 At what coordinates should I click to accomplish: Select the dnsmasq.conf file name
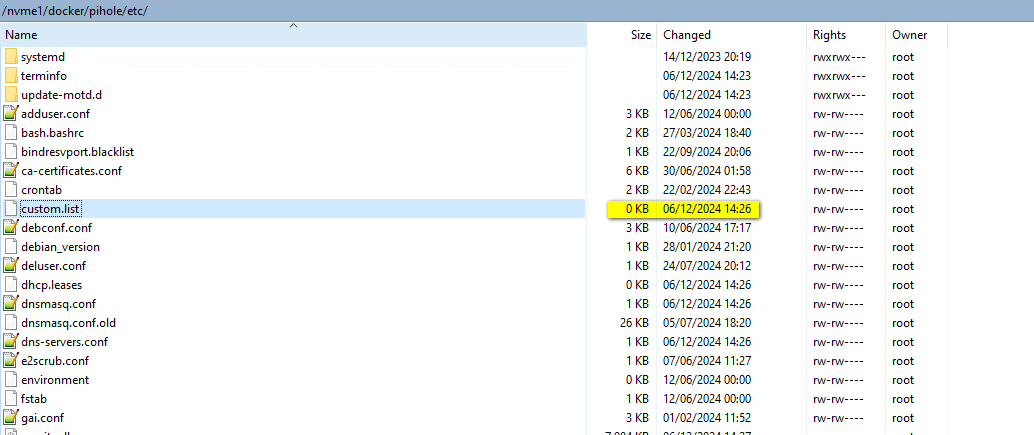point(59,303)
